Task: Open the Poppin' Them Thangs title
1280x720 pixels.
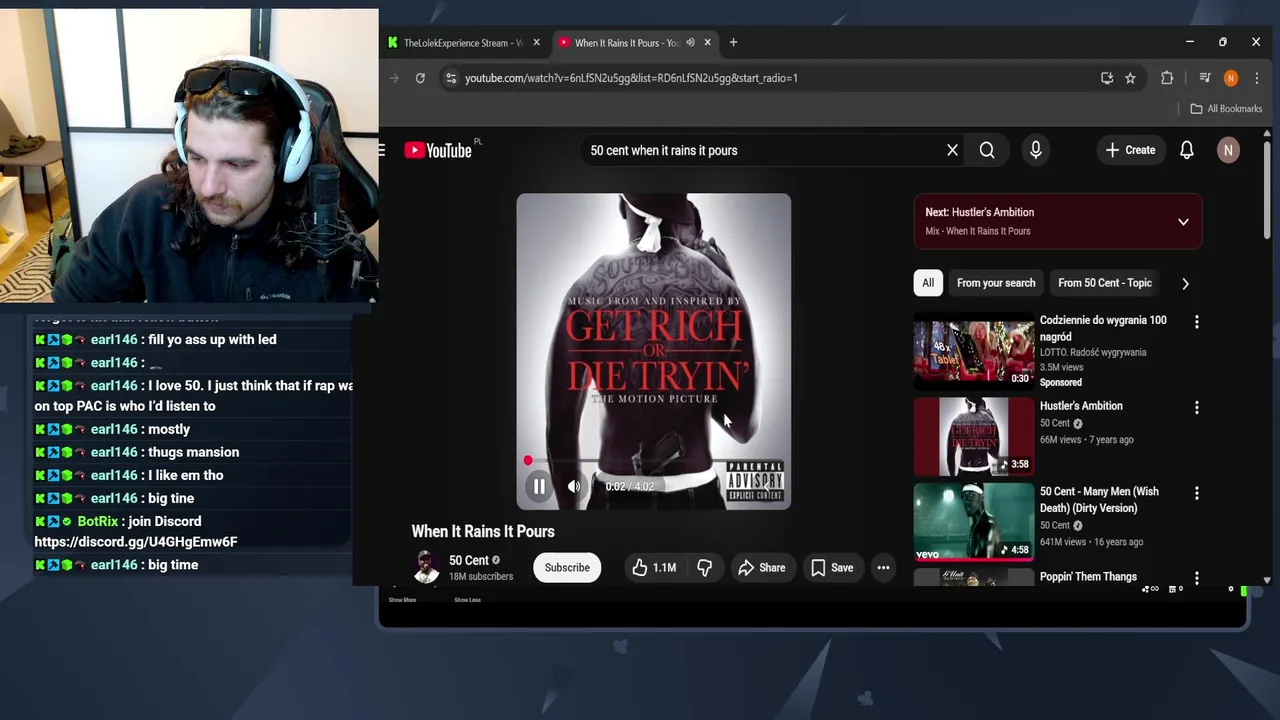Action: [1088, 577]
